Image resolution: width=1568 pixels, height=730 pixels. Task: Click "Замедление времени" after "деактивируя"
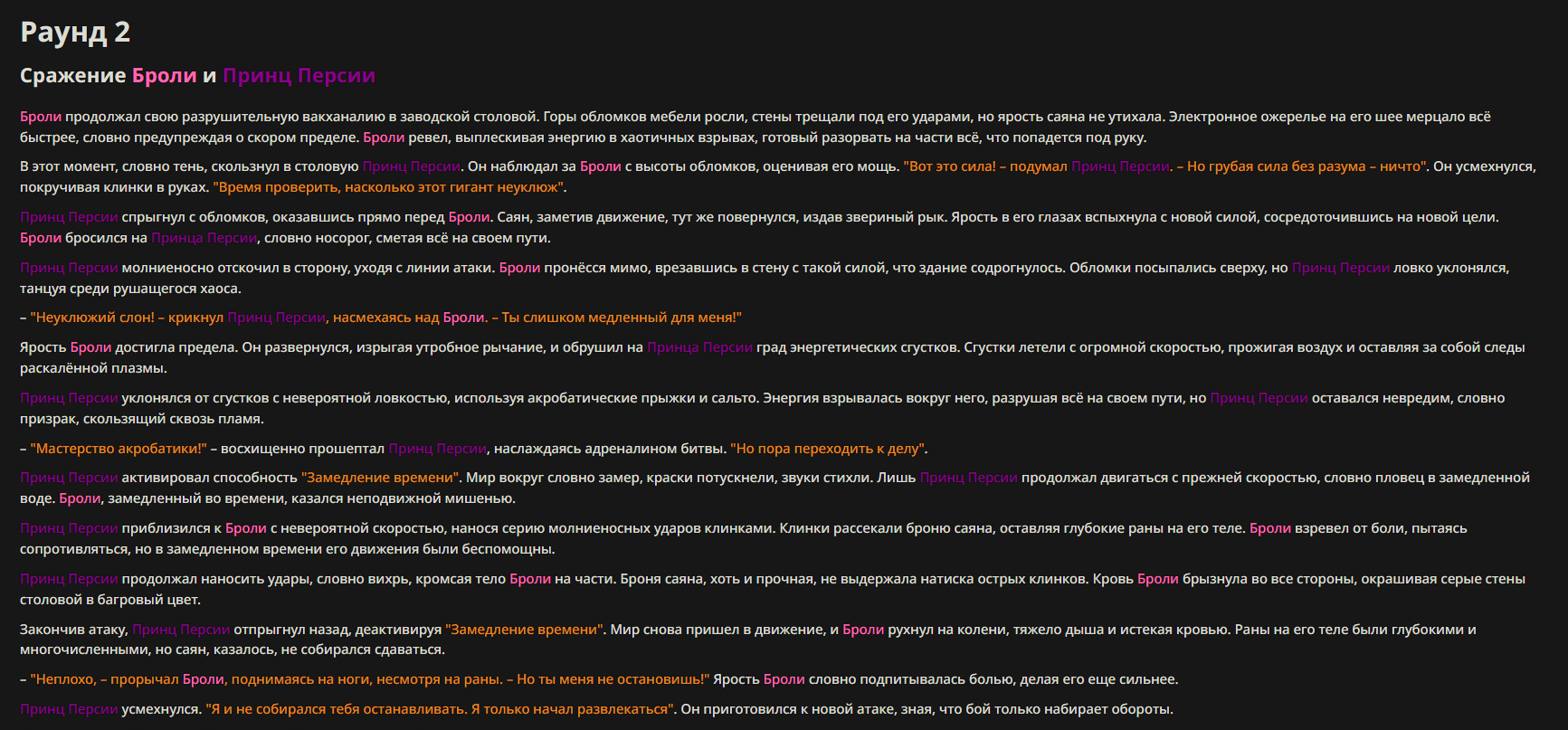pyautogui.click(x=524, y=630)
